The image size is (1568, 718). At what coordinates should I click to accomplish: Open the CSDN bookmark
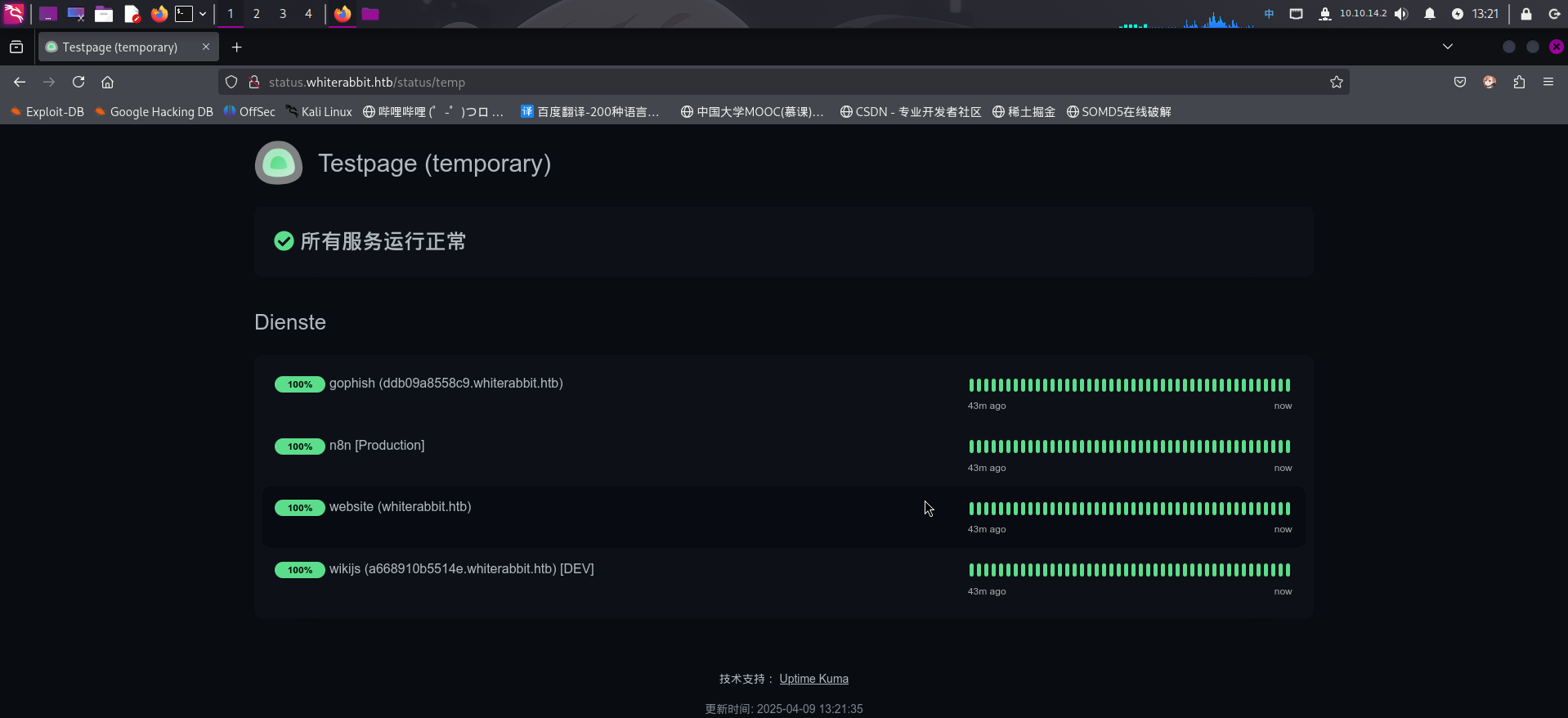pos(911,112)
